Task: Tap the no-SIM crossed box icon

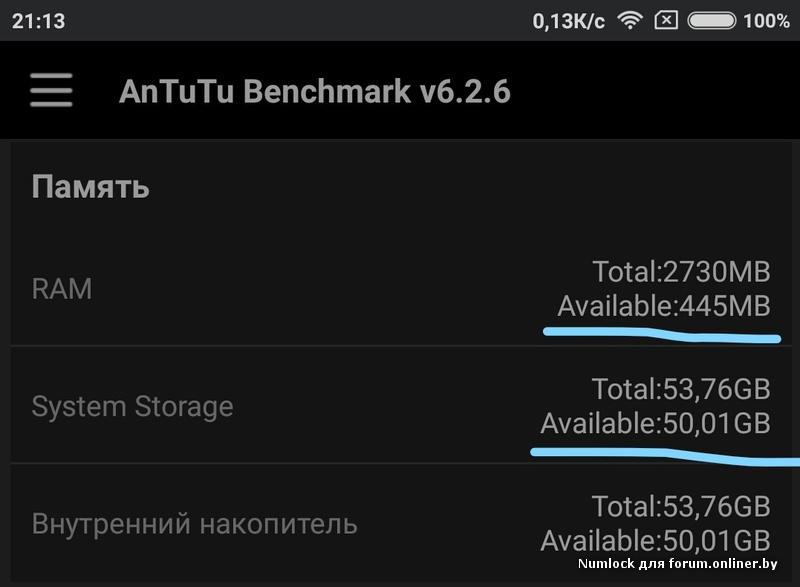Action: click(x=667, y=20)
